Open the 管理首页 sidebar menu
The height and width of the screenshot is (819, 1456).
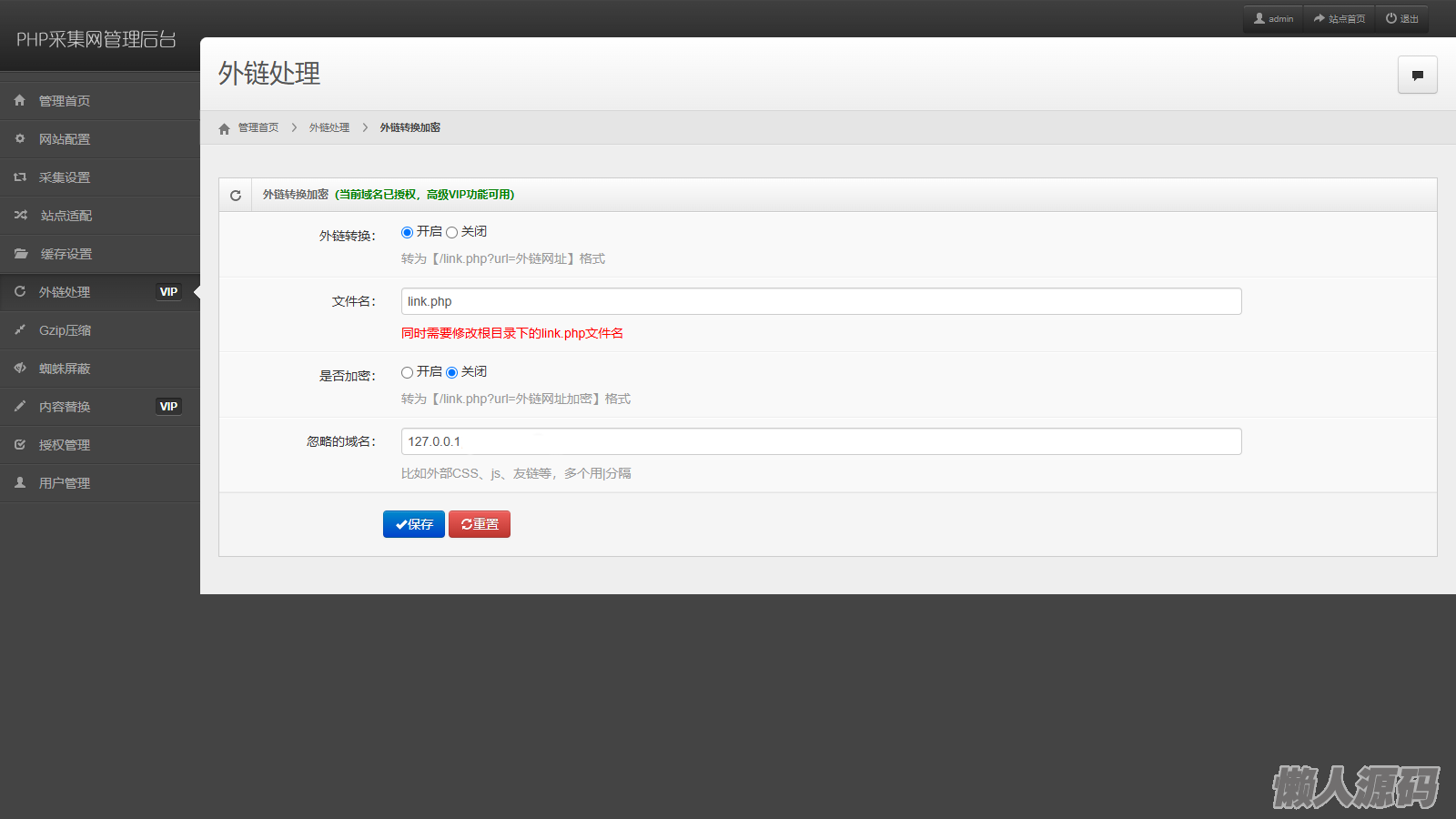[x=100, y=101]
